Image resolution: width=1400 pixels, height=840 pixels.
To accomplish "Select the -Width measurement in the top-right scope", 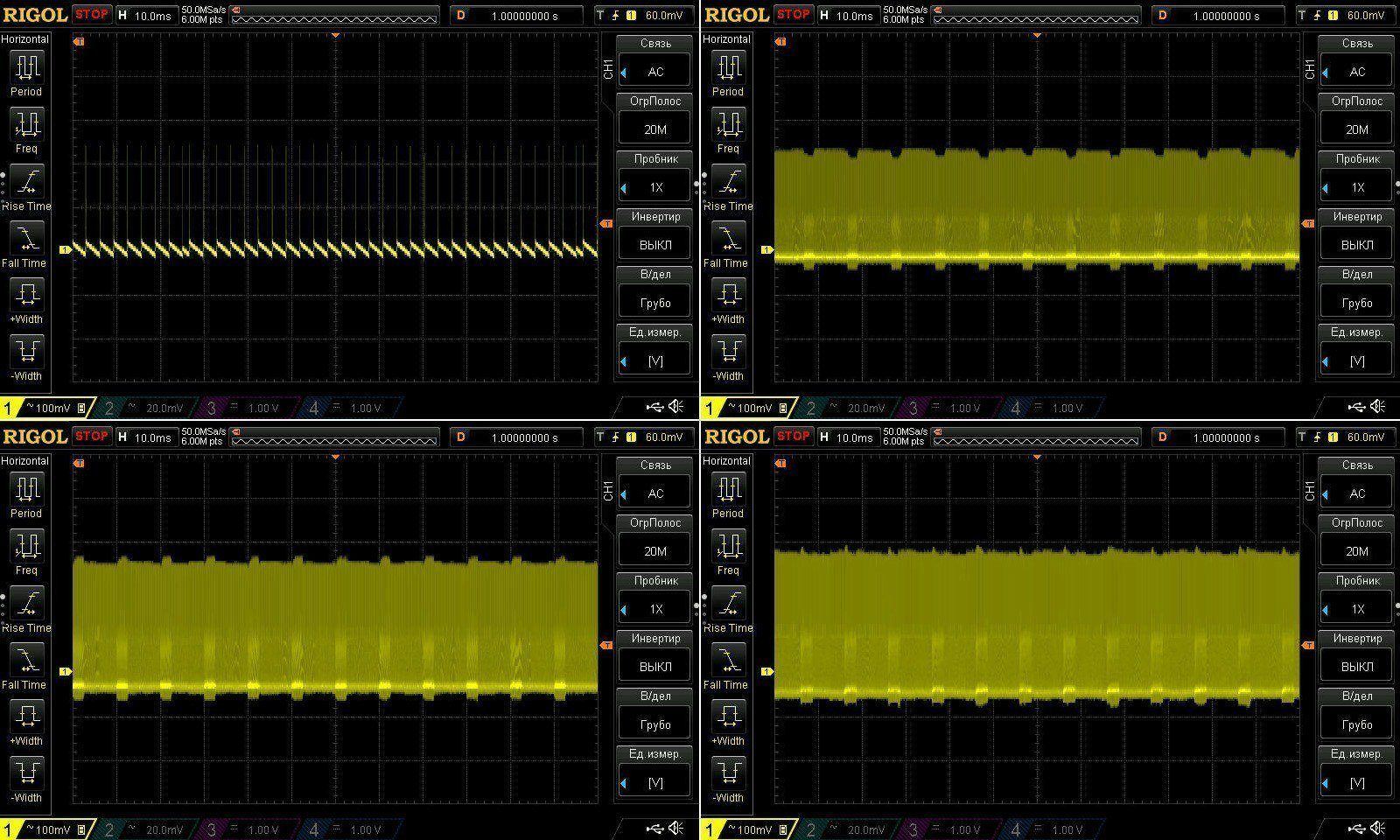I will pyautogui.click(x=728, y=352).
